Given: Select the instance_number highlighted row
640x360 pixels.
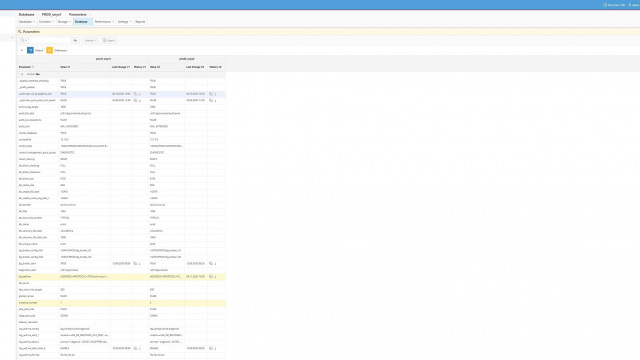Looking at the screenshot, I should pyautogui.click(x=121, y=303).
